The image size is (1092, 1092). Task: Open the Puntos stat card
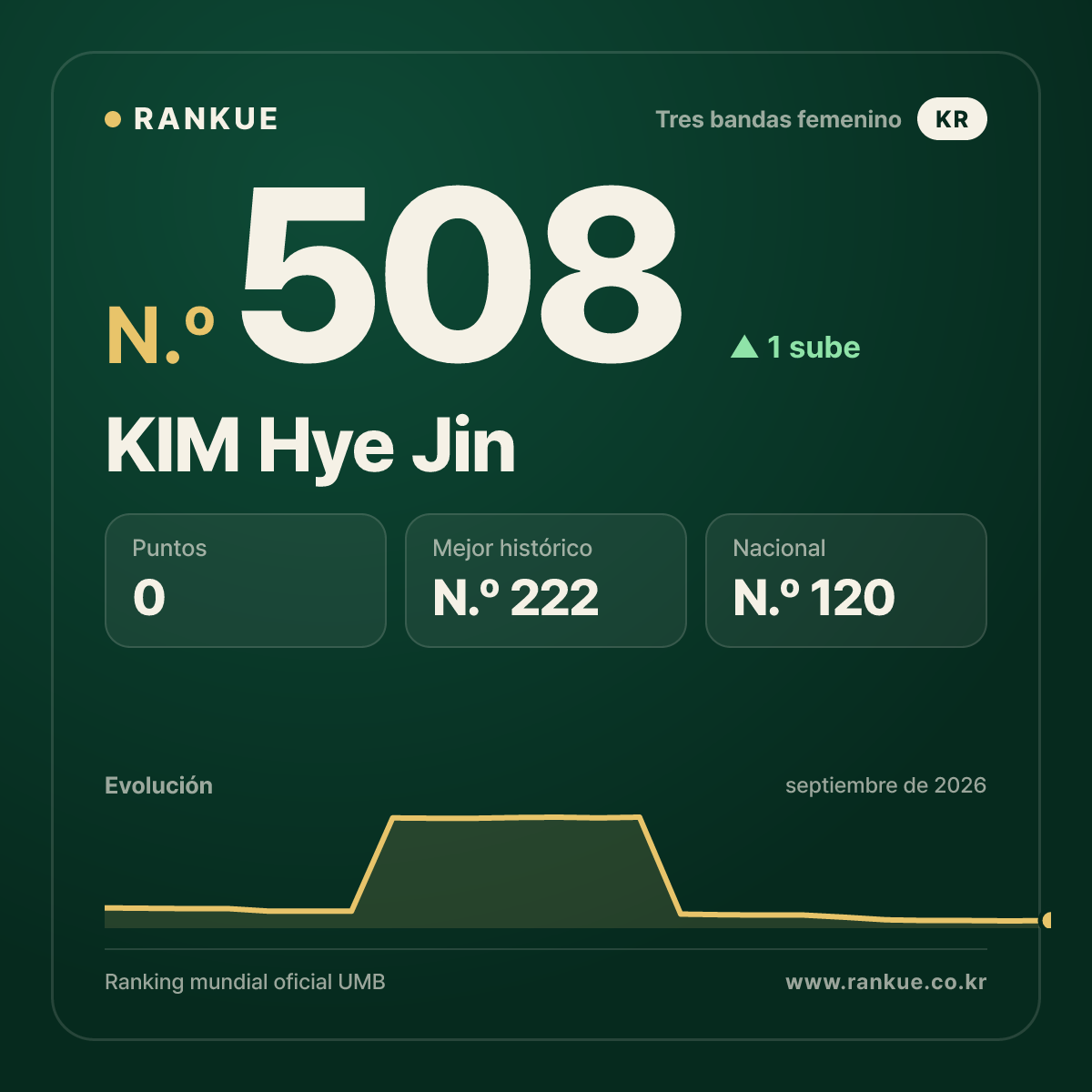click(x=246, y=581)
